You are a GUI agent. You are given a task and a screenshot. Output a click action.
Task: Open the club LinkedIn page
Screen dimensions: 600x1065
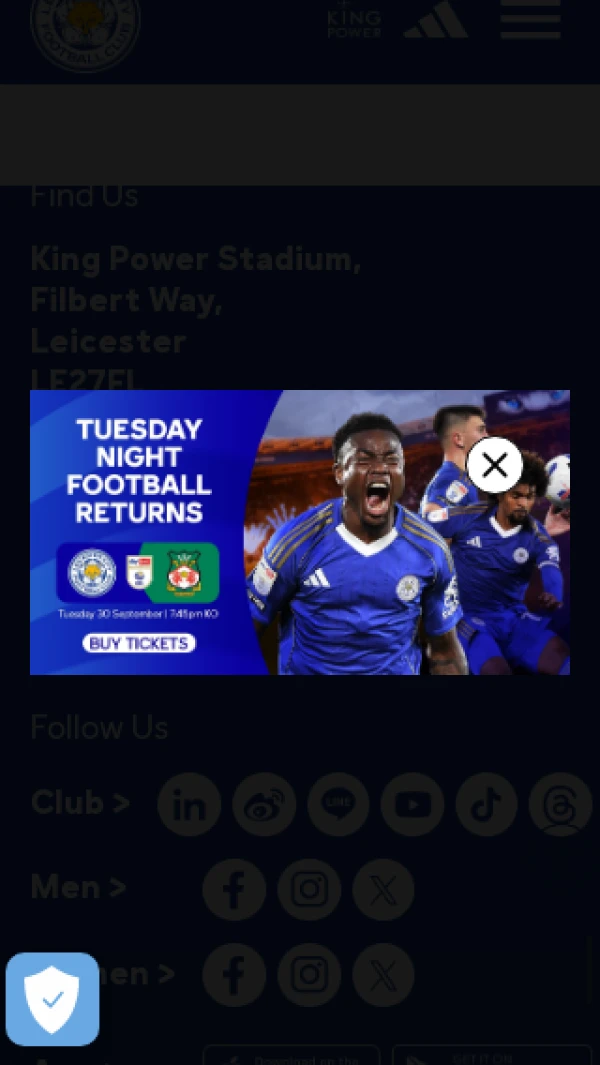(x=190, y=804)
